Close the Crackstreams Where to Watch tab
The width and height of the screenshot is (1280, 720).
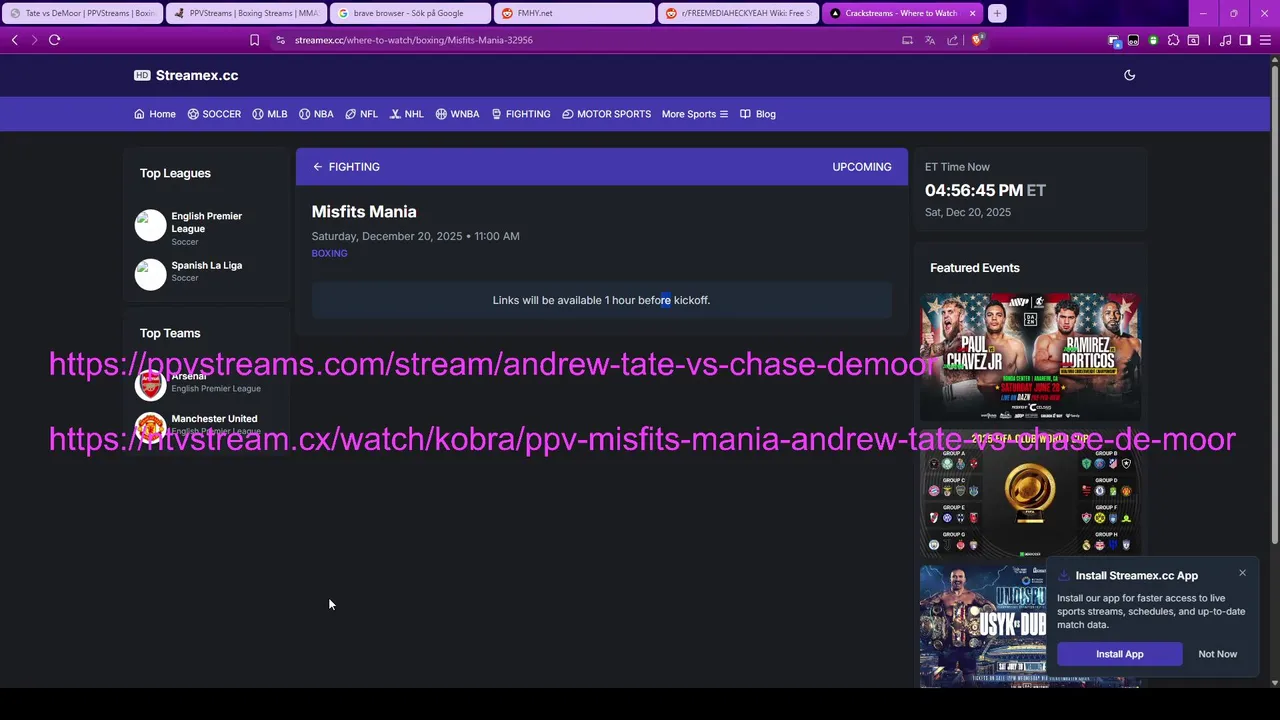click(x=970, y=13)
